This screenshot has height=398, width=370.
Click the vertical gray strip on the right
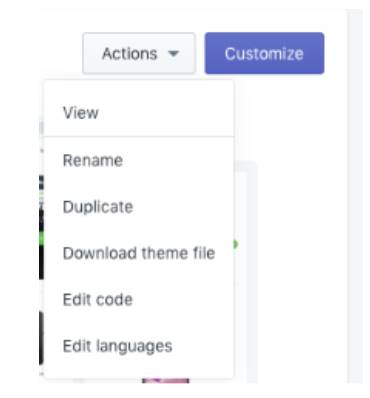[355, 197]
